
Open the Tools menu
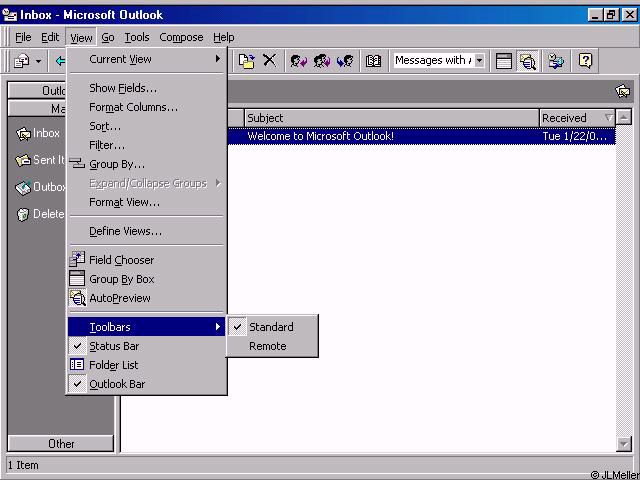pyautogui.click(x=137, y=38)
